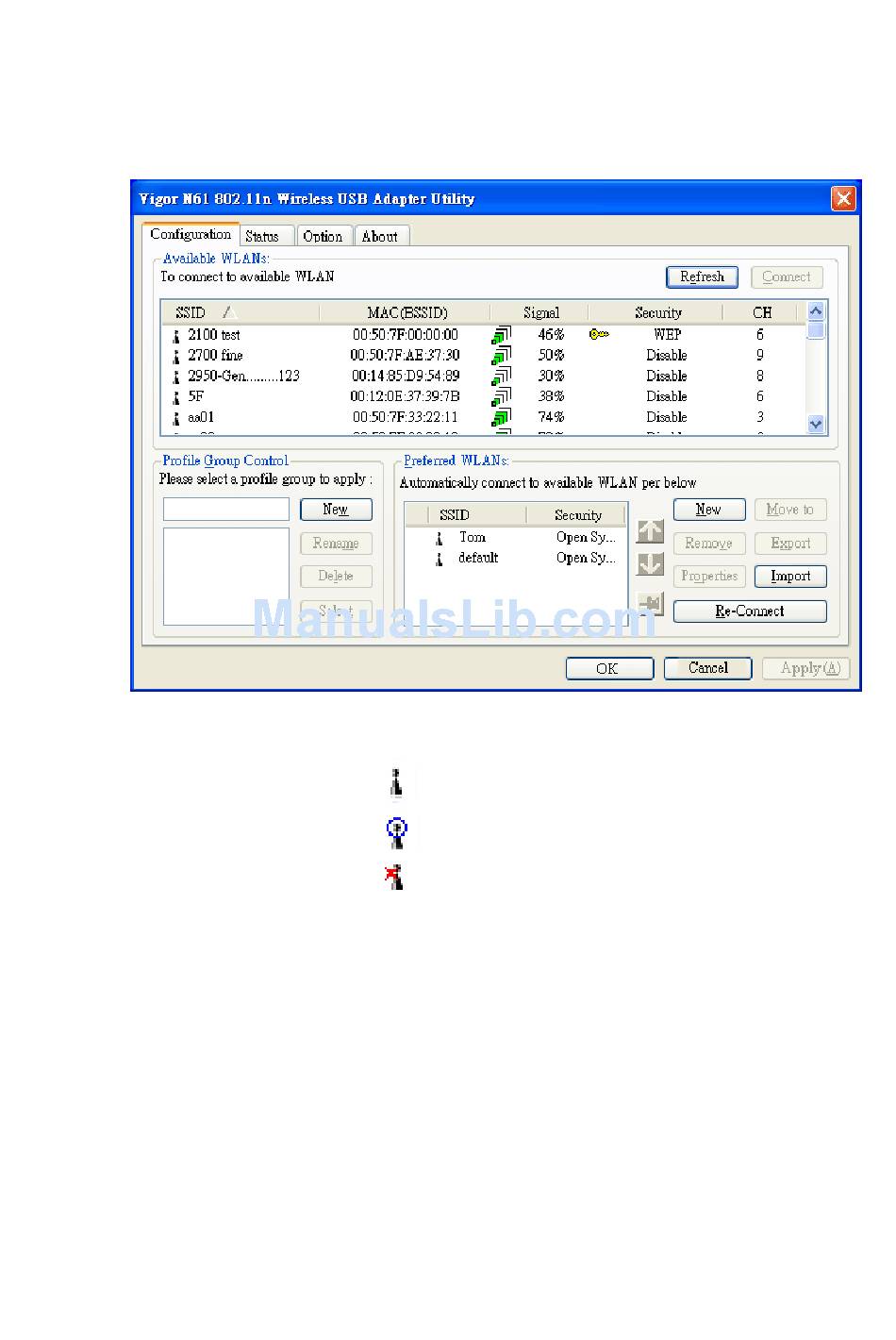896x1340 pixels.
Task: Move preferred WLAN down arrow
Action: (x=650, y=564)
